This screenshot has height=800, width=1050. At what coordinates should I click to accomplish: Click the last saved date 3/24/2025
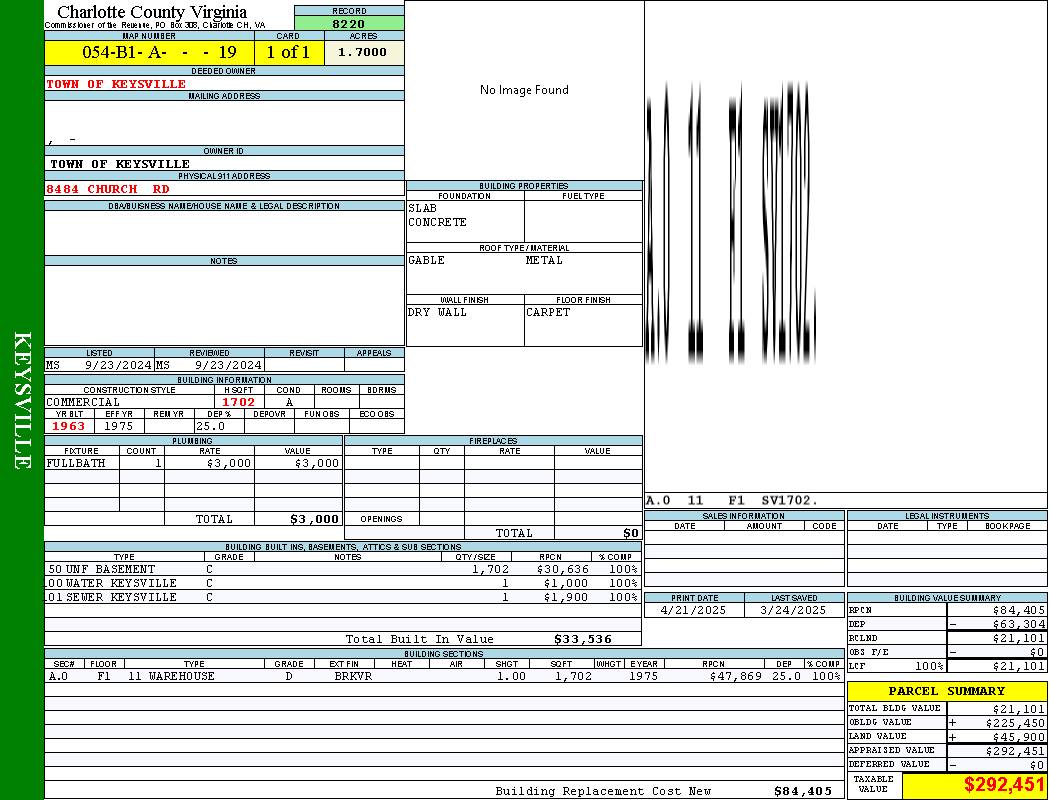click(793, 610)
